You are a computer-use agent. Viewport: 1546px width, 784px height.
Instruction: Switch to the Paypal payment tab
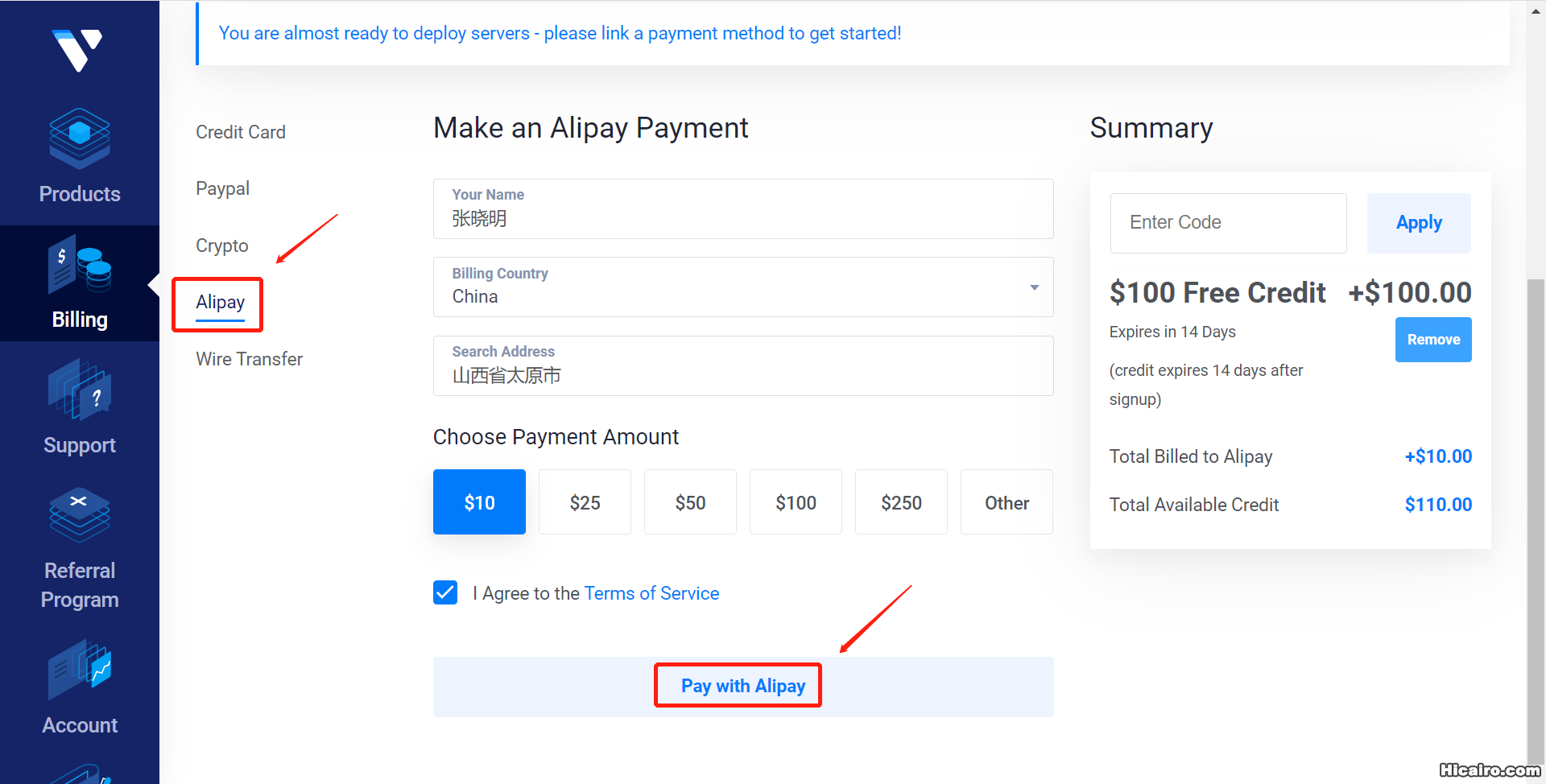[x=223, y=188]
